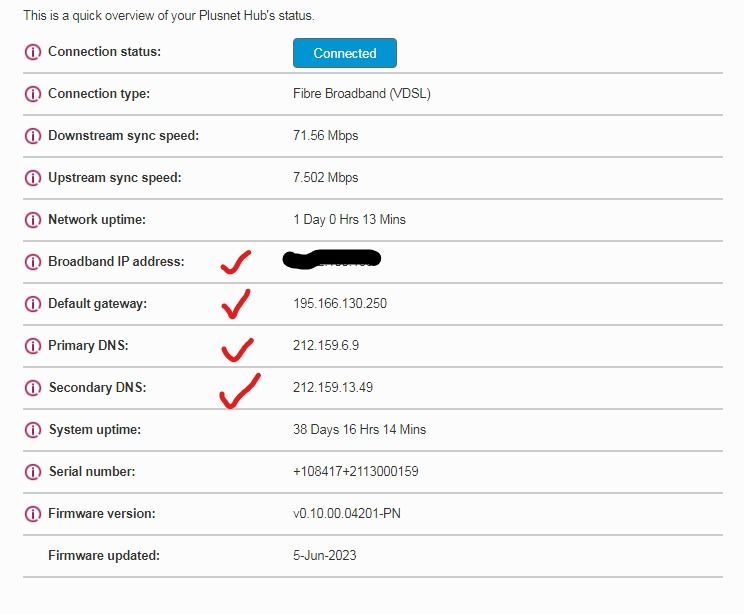Open the info icon next to Connection type
The height and width of the screenshot is (614, 744).
point(32,94)
